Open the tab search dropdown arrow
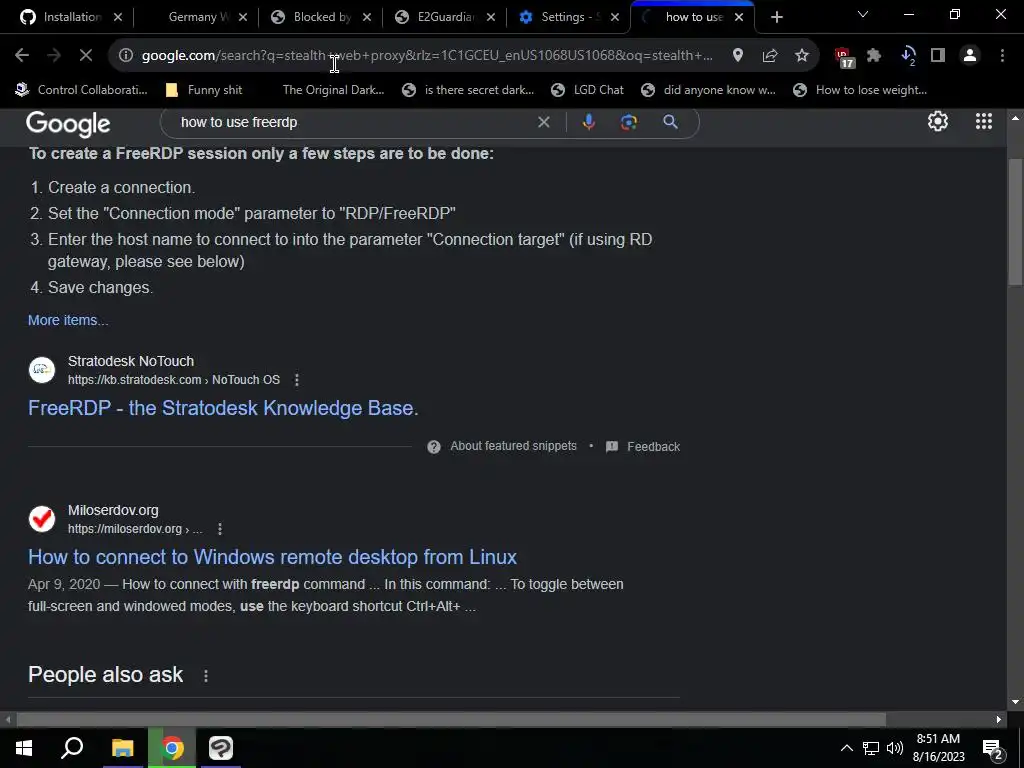Image resolution: width=1024 pixels, height=768 pixels. [863, 14]
